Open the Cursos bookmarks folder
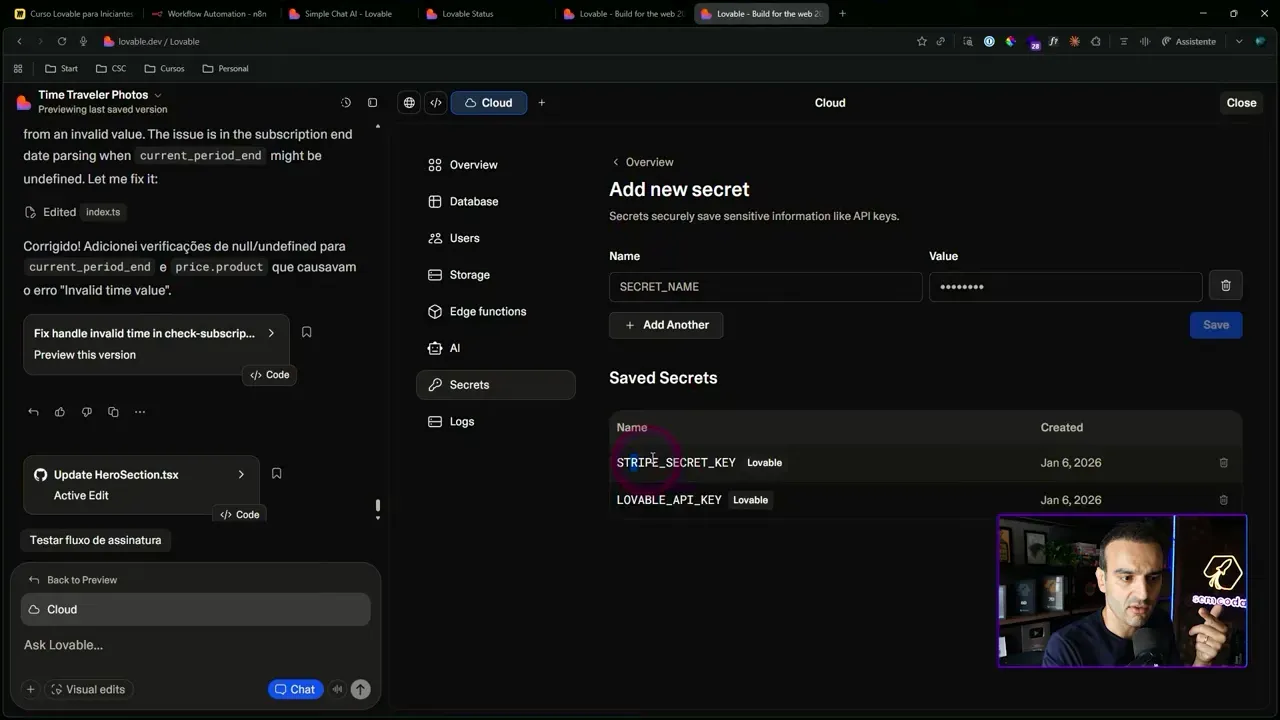1280x720 pixels. tap(164, 68)
